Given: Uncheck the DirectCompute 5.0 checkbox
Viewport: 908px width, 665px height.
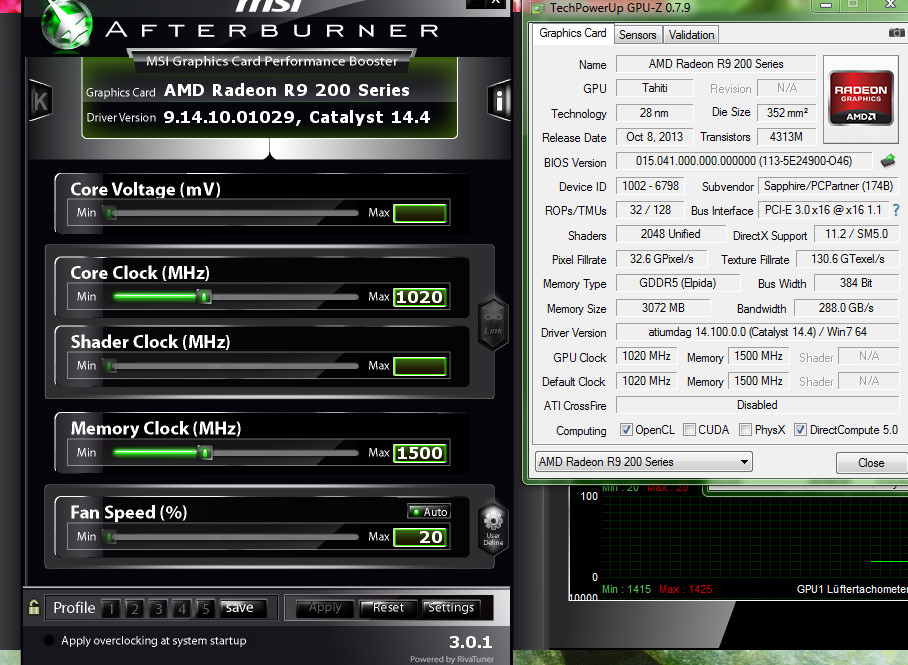Looking at the screenshot, I should (800, 430).
